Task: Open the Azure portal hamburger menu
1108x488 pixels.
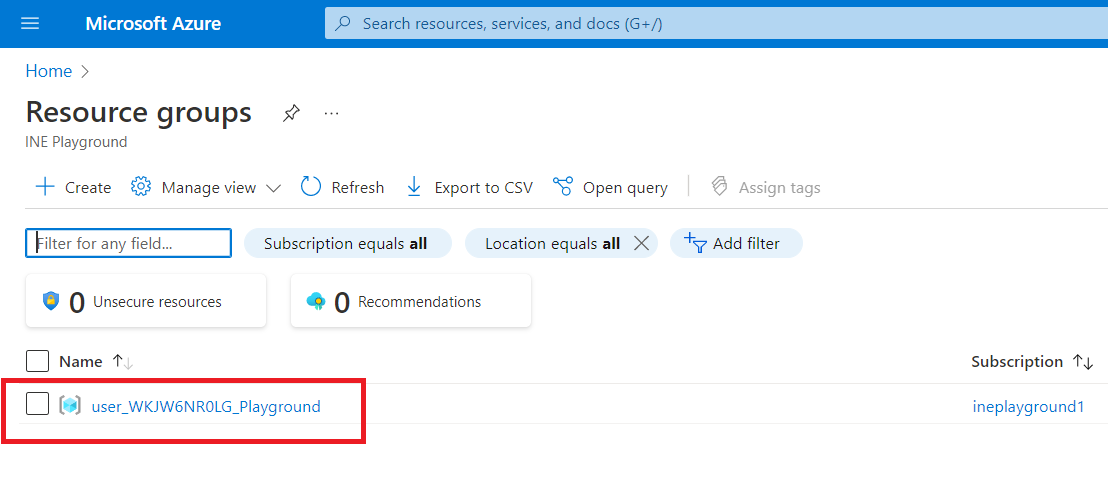Action: (x=30, y=23)
